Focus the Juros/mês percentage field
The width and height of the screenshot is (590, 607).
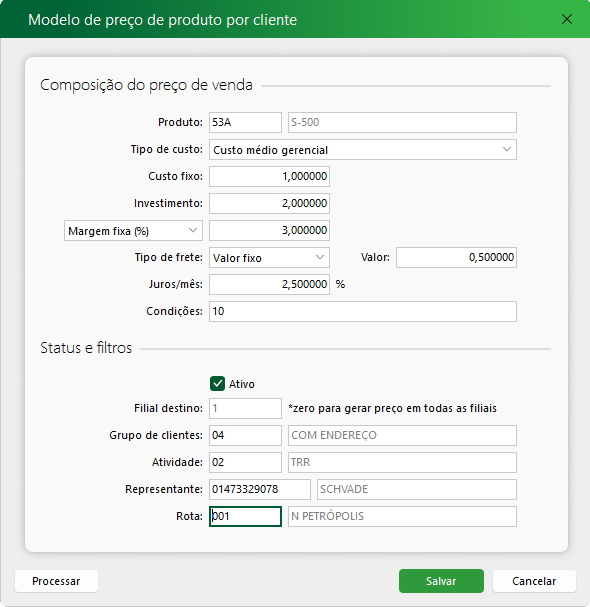coord(269,285)
